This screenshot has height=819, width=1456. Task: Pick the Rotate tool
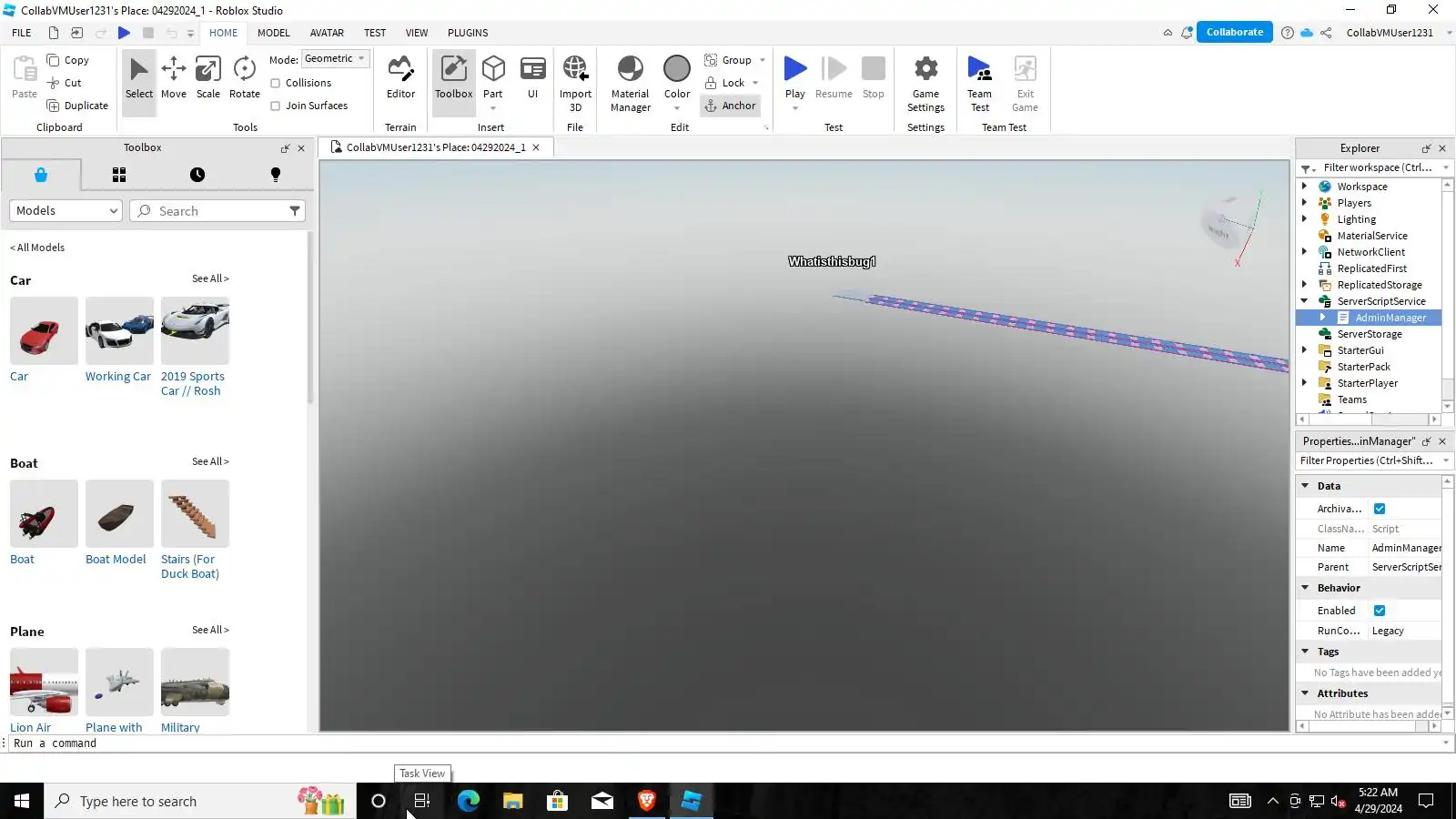(244, 77)
